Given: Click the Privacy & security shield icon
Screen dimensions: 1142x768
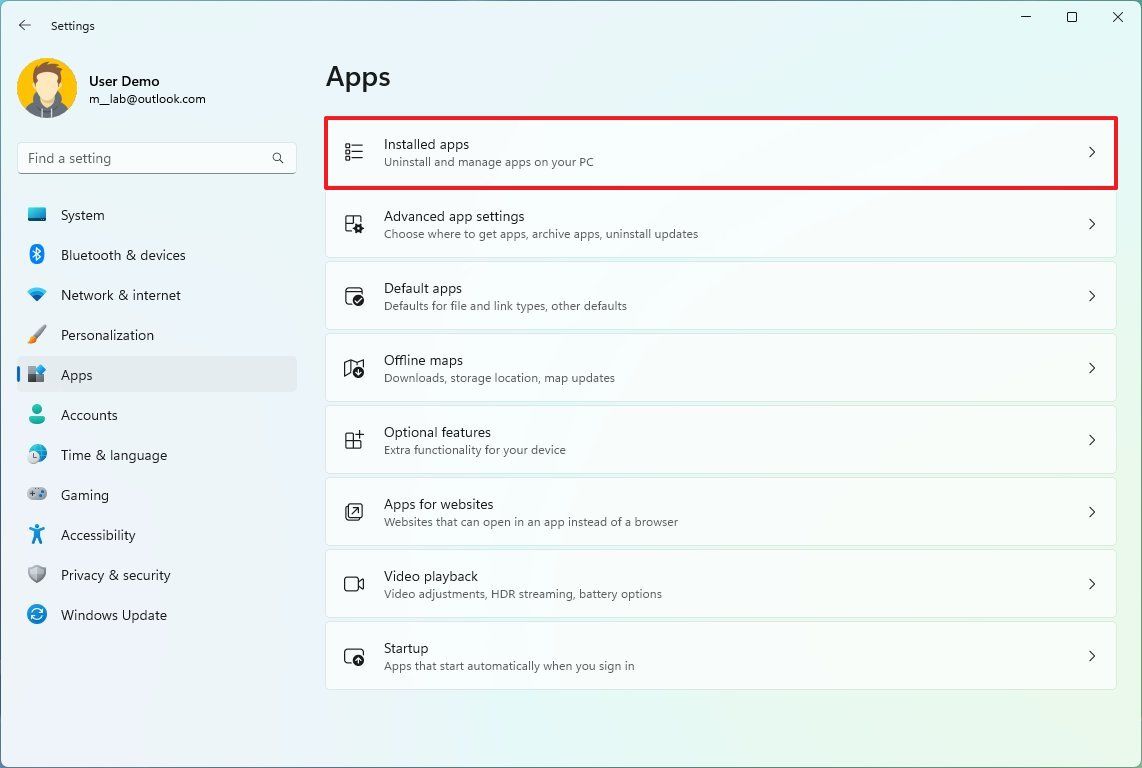Looking at the screenshot, I should point(37,575).
